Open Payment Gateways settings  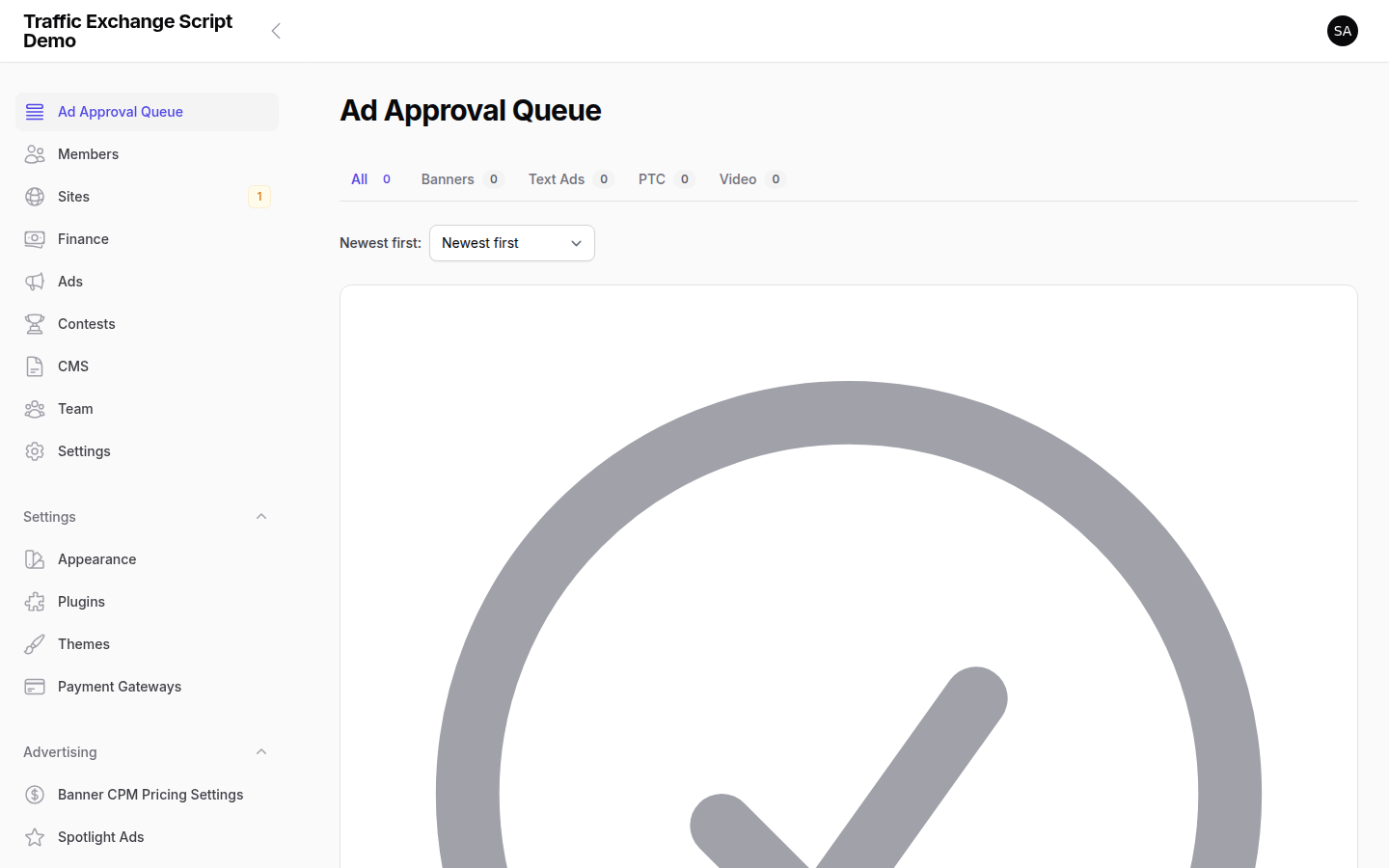(119, 686)
